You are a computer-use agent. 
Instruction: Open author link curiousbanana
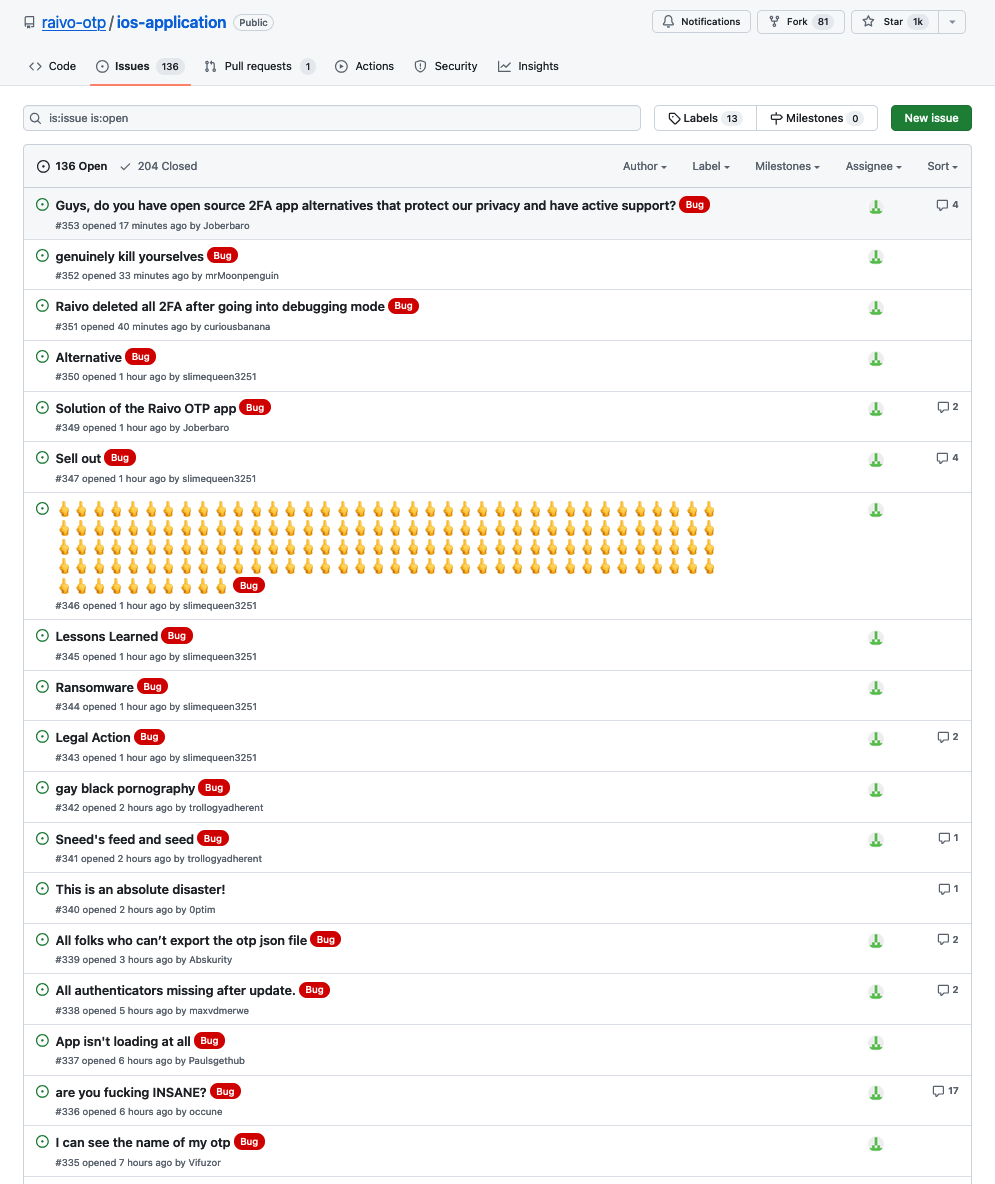[x=237, y=327]
